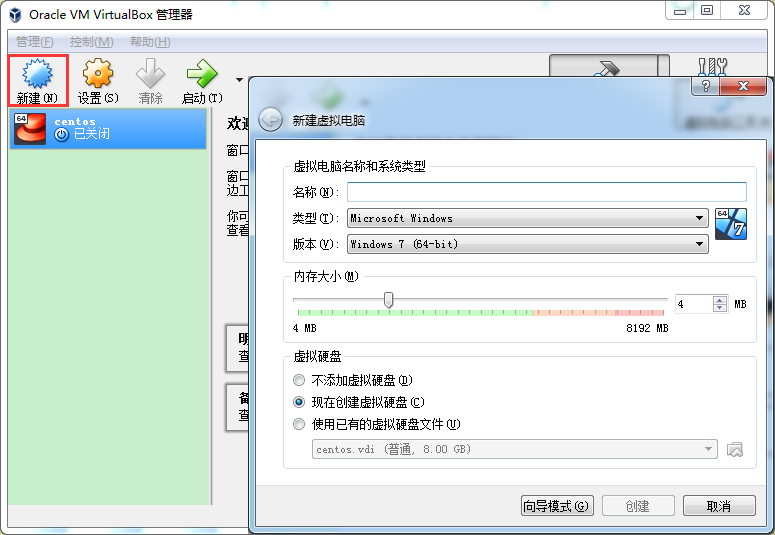Viewport: 775px width, 535px height.
Task: Click the 创建 create button
Action: (x=638, y=506)
